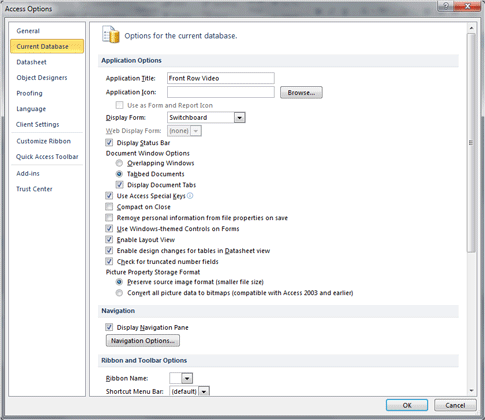Click the Picture Property Storage Format label
Screen dimensions: 485x420
(153, 272)
